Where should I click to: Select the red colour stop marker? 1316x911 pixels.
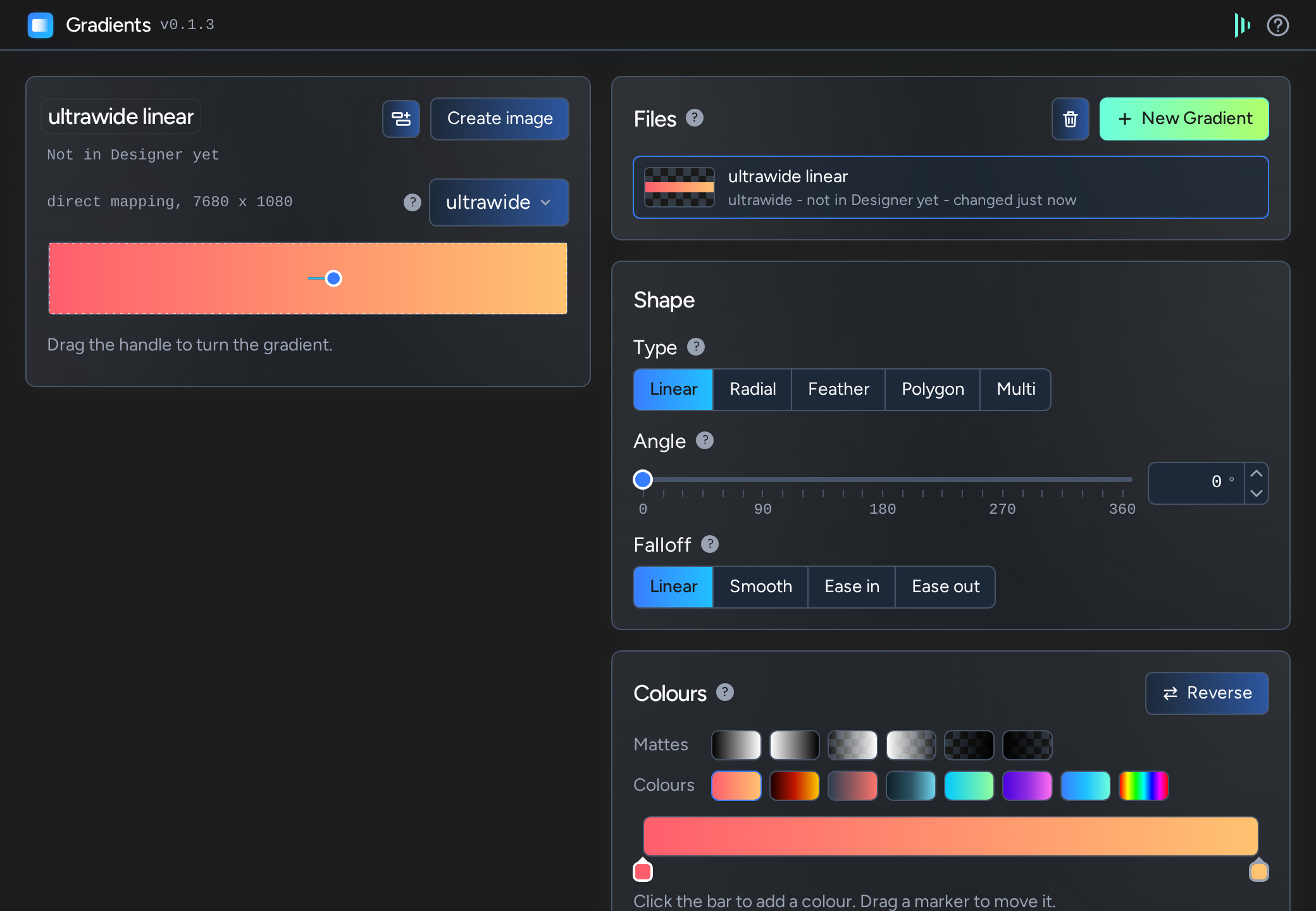click(x=643, y=870)
